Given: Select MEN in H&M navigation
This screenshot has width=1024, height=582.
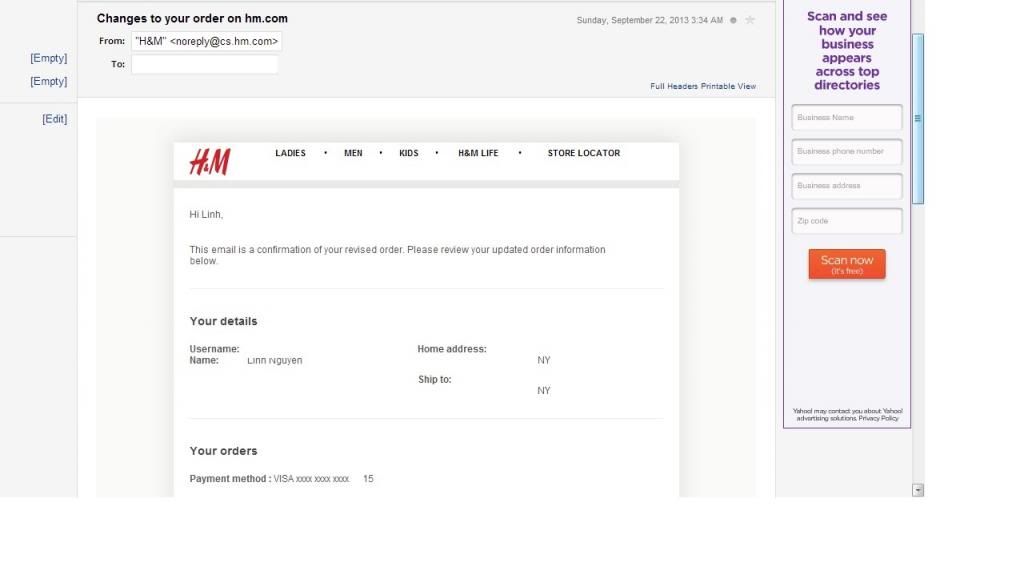Looking at the screenshot, I should pyautogui.click(x=353, y=153).
